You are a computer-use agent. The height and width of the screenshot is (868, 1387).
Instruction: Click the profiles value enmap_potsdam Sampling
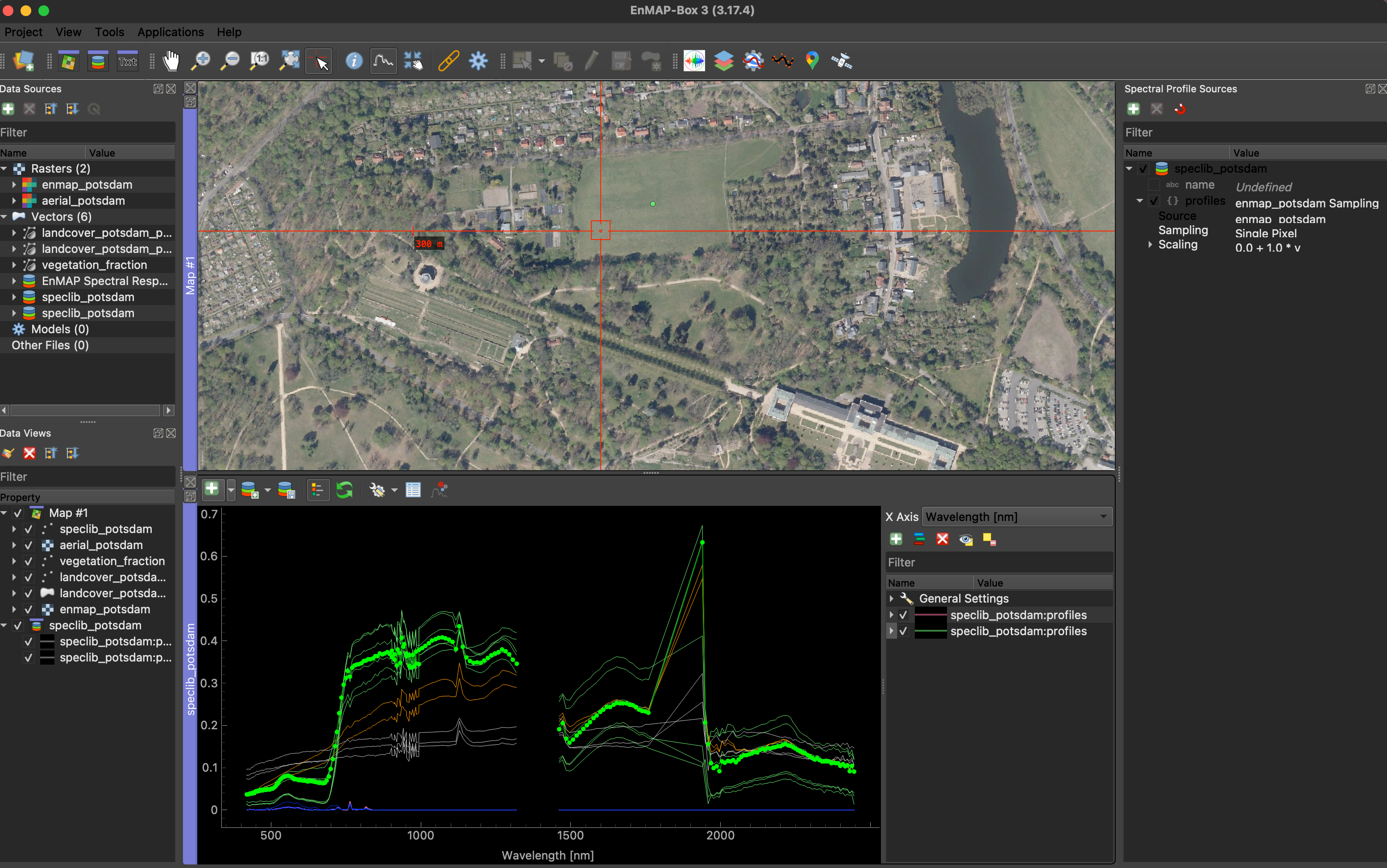point(1307,203)
